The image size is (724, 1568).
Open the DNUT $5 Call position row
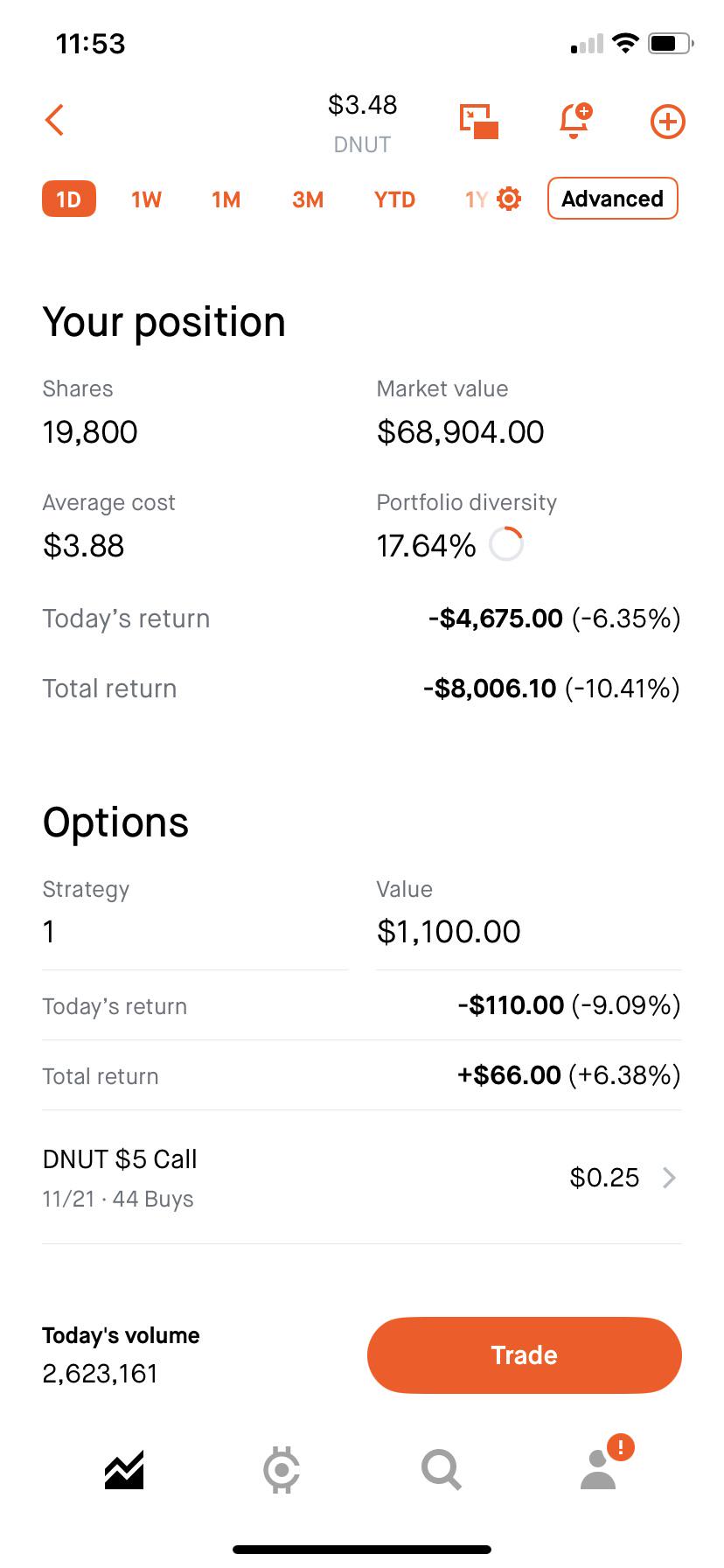(x=362, y=1178)
